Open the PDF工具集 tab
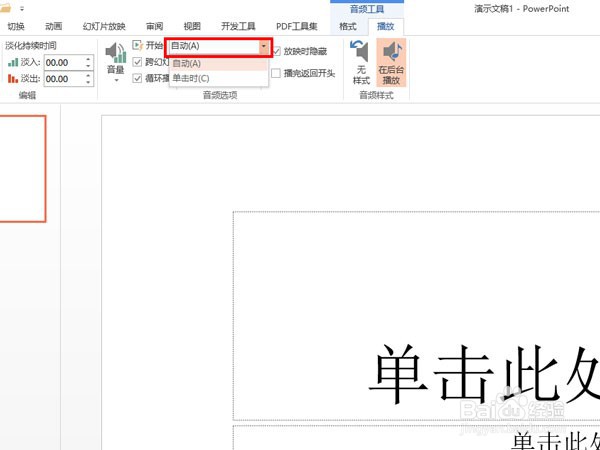 tap(297, 26)
